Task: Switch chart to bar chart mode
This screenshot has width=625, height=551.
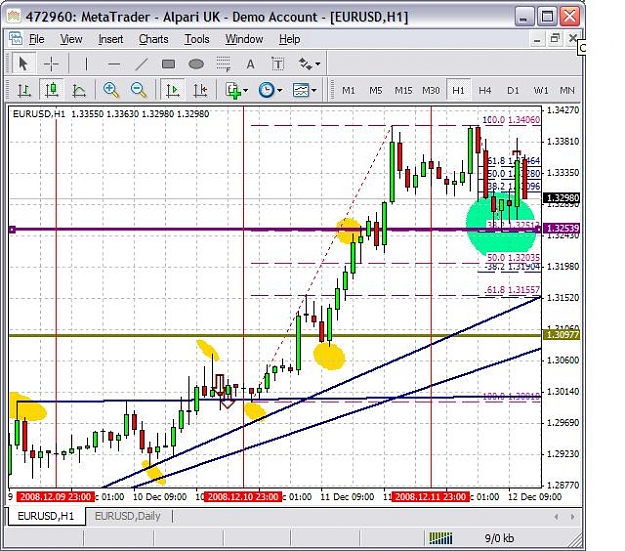Action: (24, 90)
